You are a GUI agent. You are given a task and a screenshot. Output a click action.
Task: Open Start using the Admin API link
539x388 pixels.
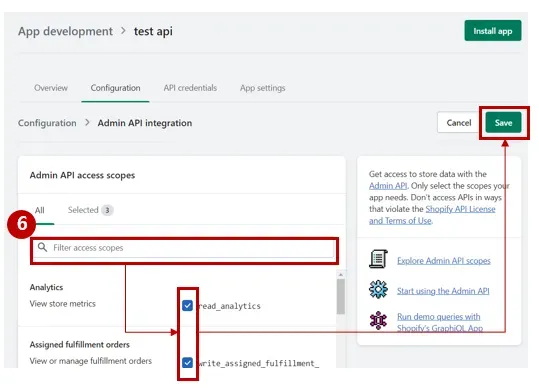click(x=443, y=291)
